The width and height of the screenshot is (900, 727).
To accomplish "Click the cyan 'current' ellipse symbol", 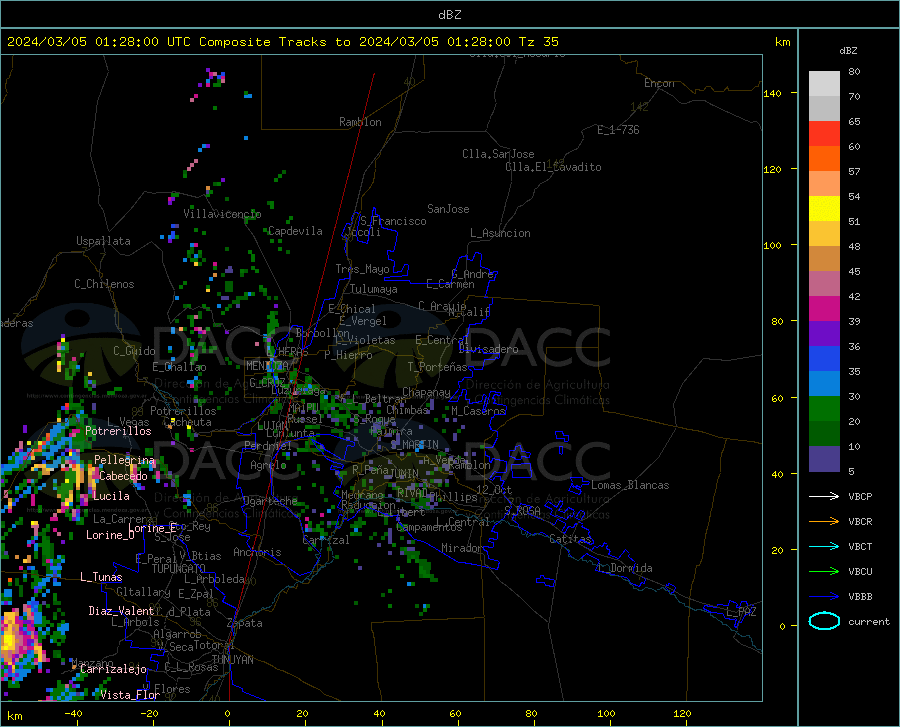I will (824, 621).
